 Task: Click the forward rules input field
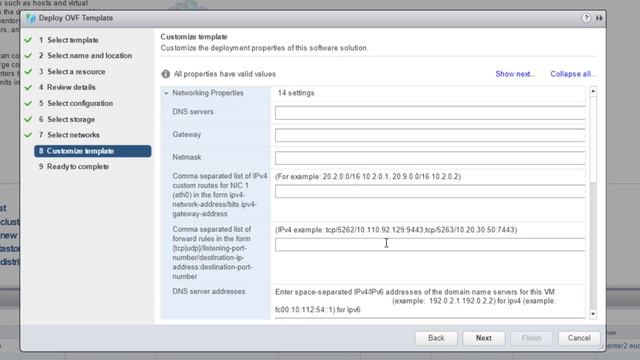(x=430, y=244)
